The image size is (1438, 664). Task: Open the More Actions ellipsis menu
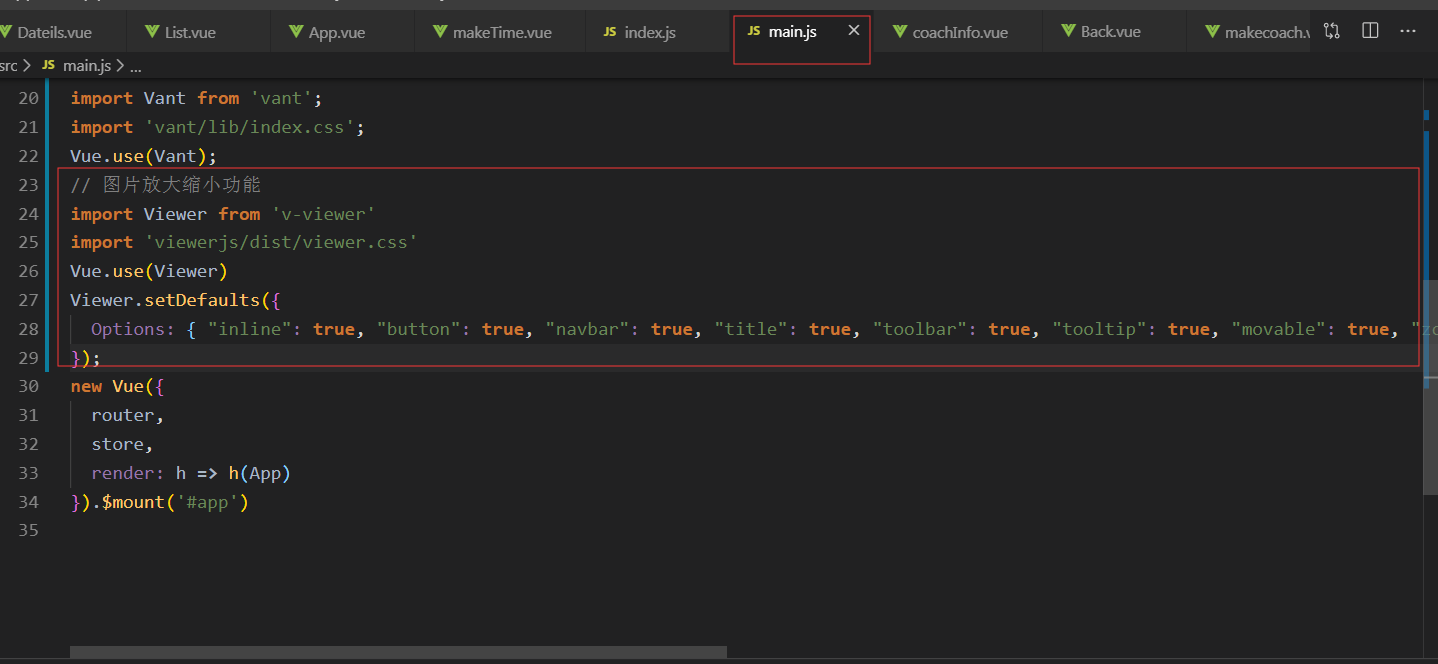pyautogui.click(x=1408, y=31)
